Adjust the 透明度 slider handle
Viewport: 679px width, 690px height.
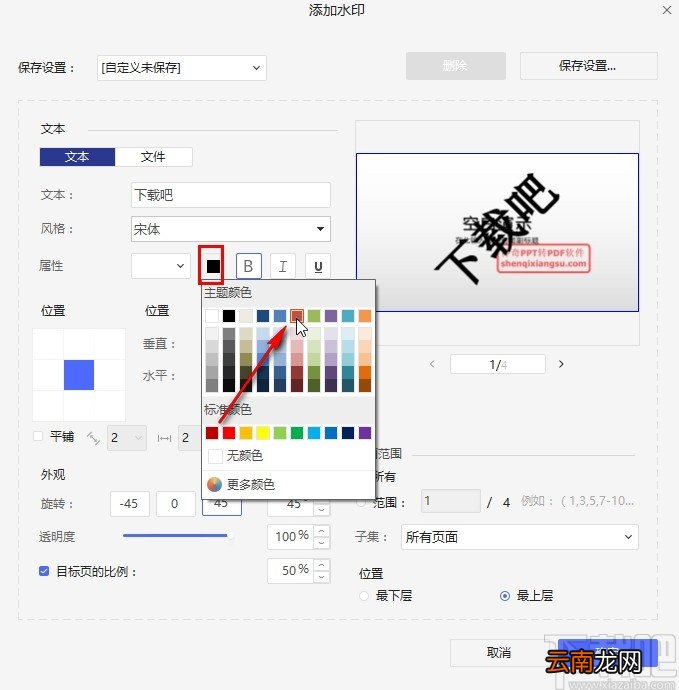(229, 536)
